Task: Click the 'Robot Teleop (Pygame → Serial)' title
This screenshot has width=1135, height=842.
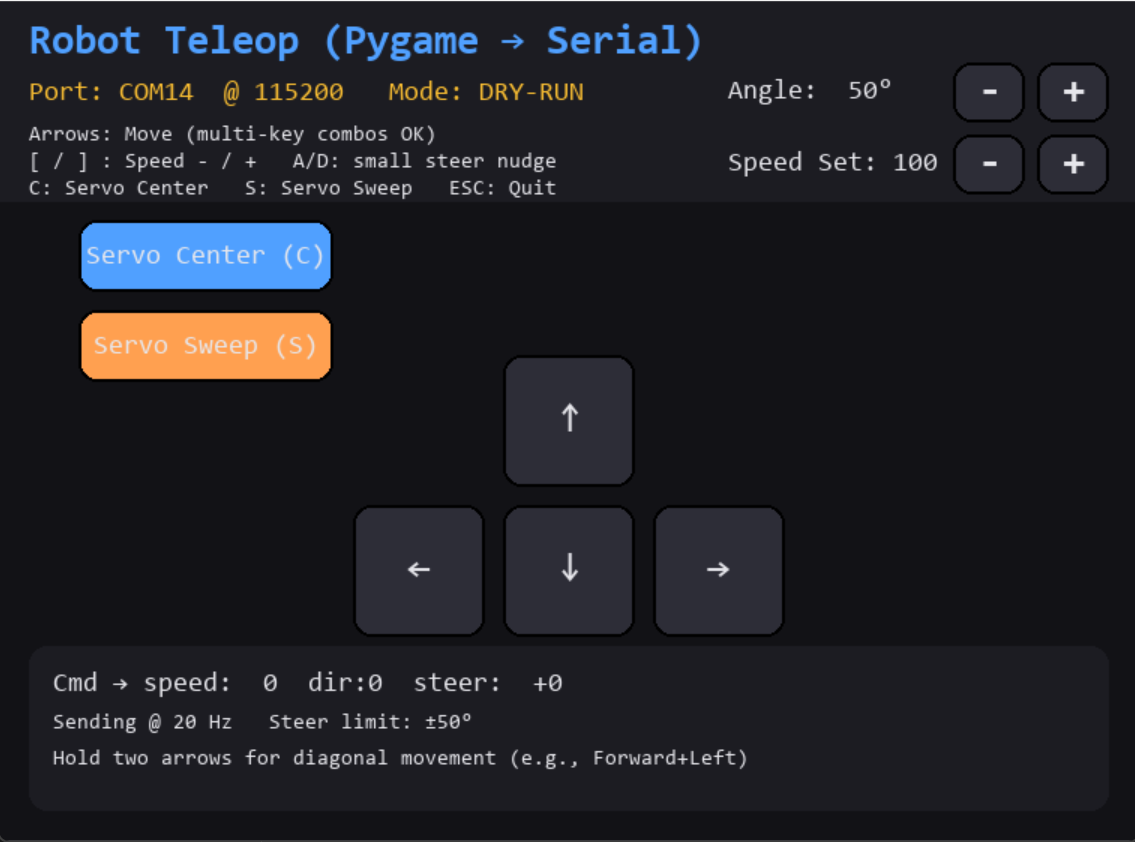Action: point(366,41)
